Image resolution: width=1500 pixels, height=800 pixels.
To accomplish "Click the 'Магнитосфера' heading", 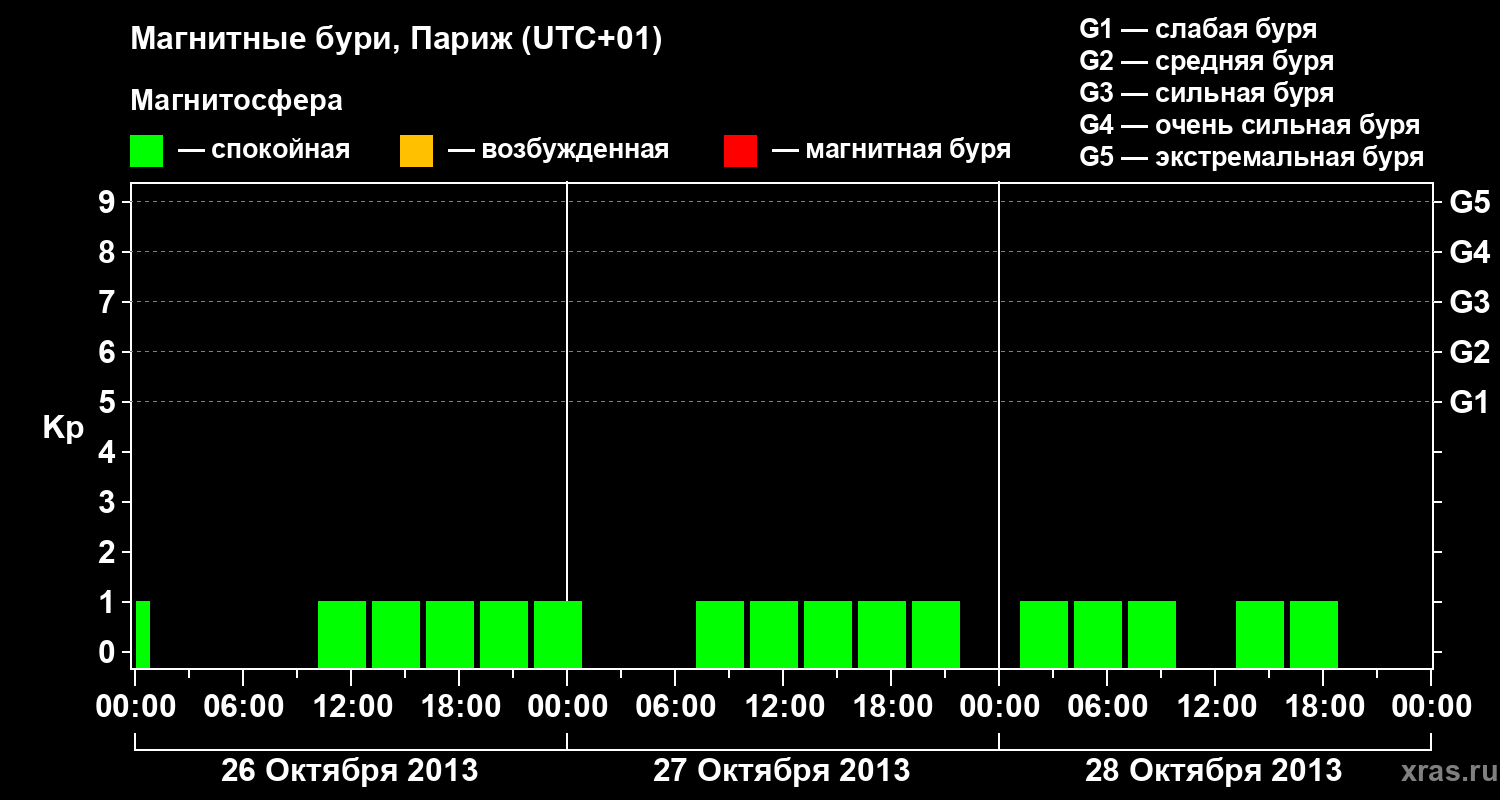I will (x=236, y=101).
